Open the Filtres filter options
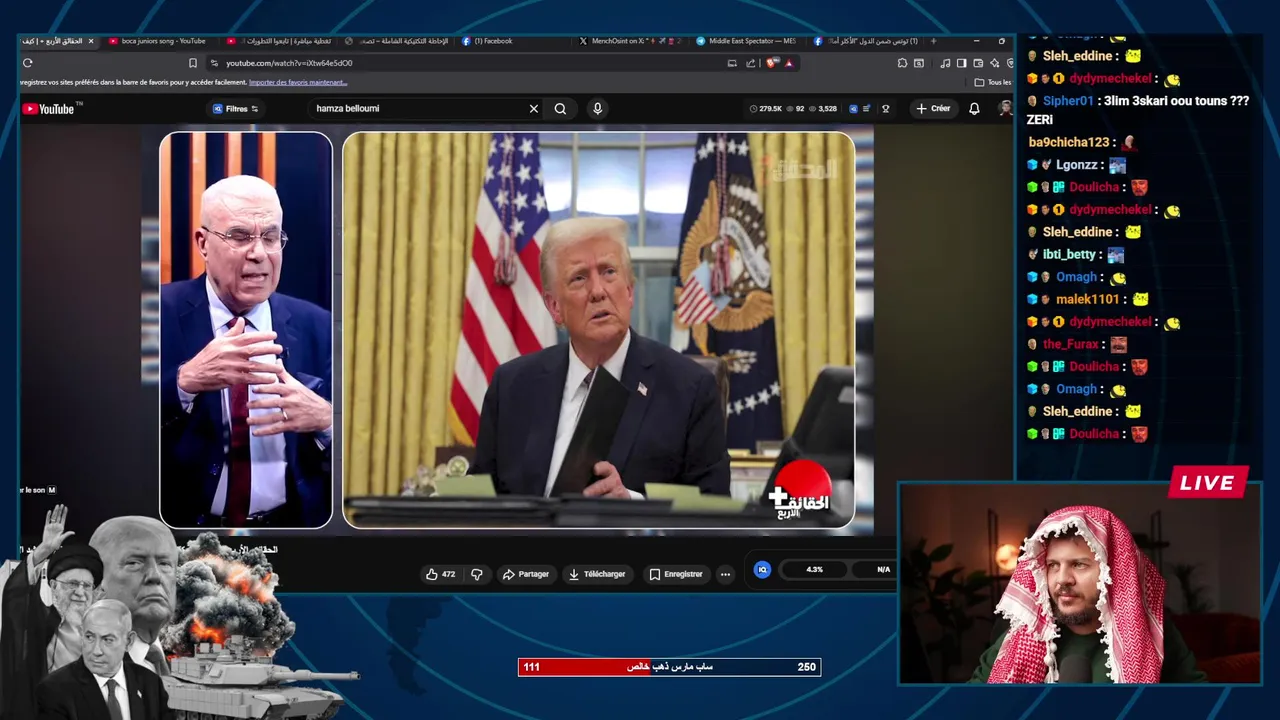This screenshot has height=720, width=1280. point(236,109)
